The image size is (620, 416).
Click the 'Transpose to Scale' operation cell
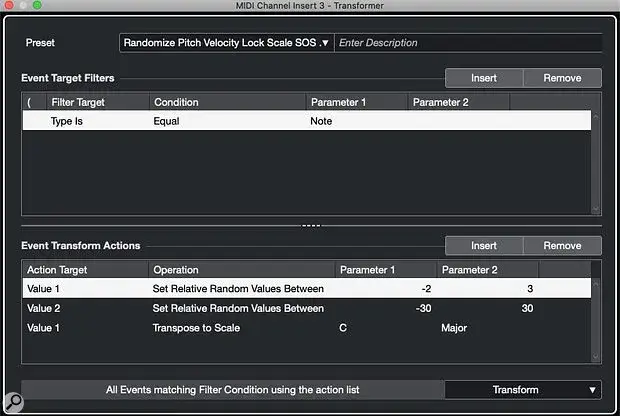[199, 328]
